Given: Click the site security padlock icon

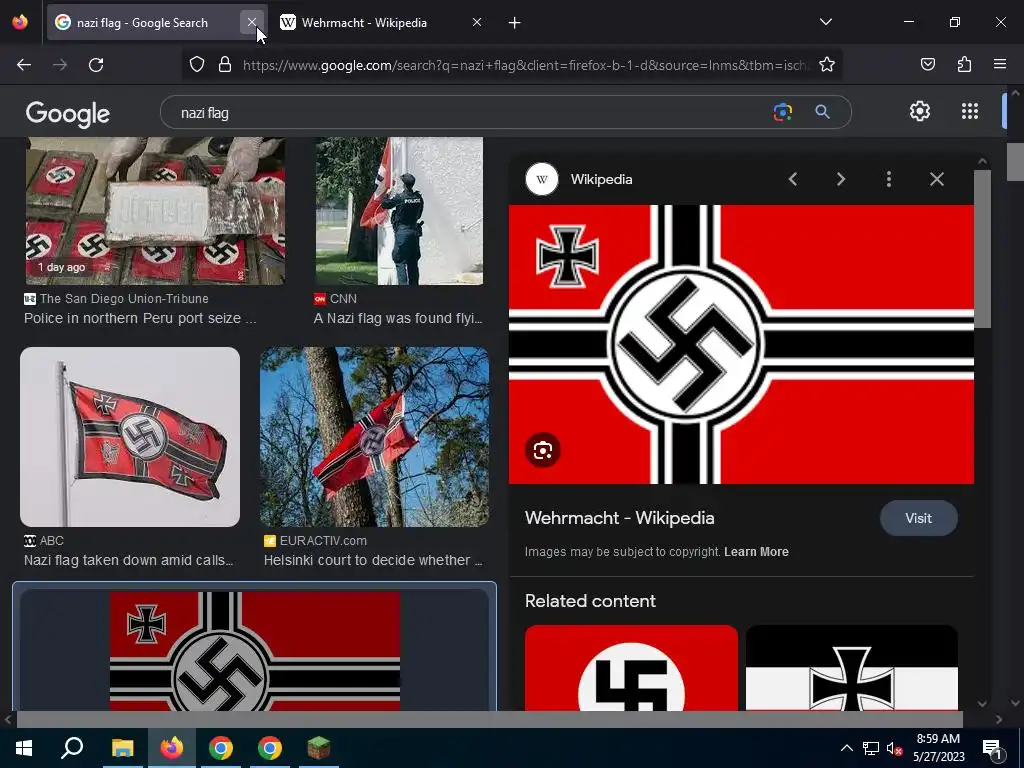Looking at the screenshot, I should pos(225,64).
